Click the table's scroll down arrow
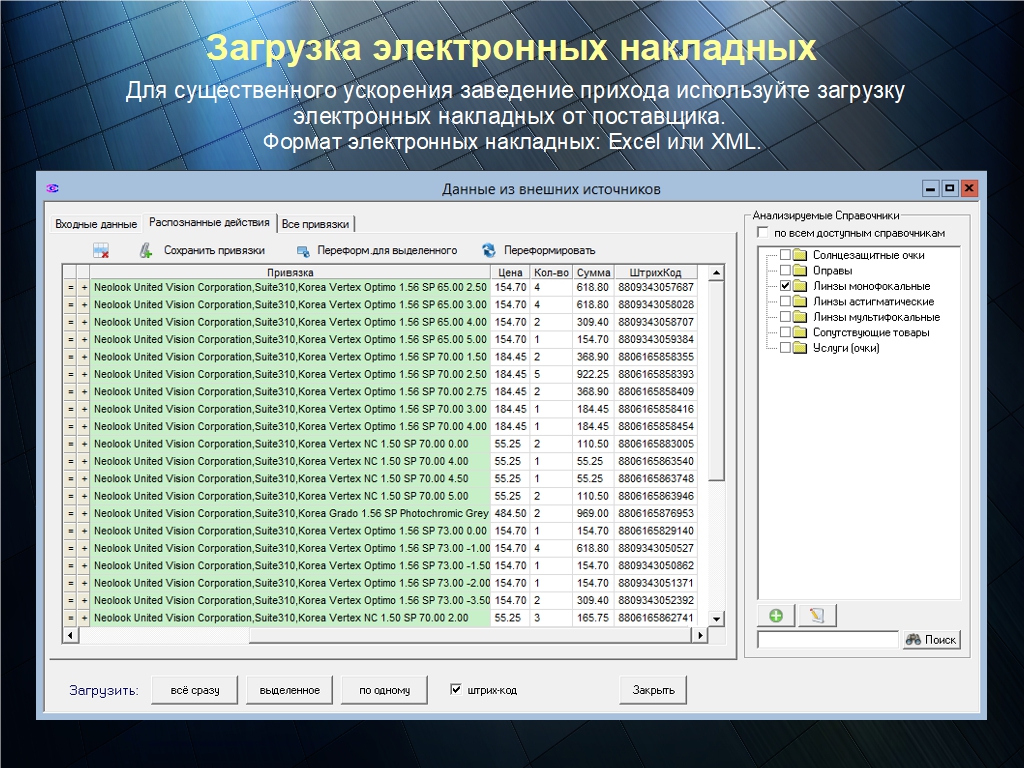The image size is (1024, 768). pyautogui.click(x=716, y=619)
